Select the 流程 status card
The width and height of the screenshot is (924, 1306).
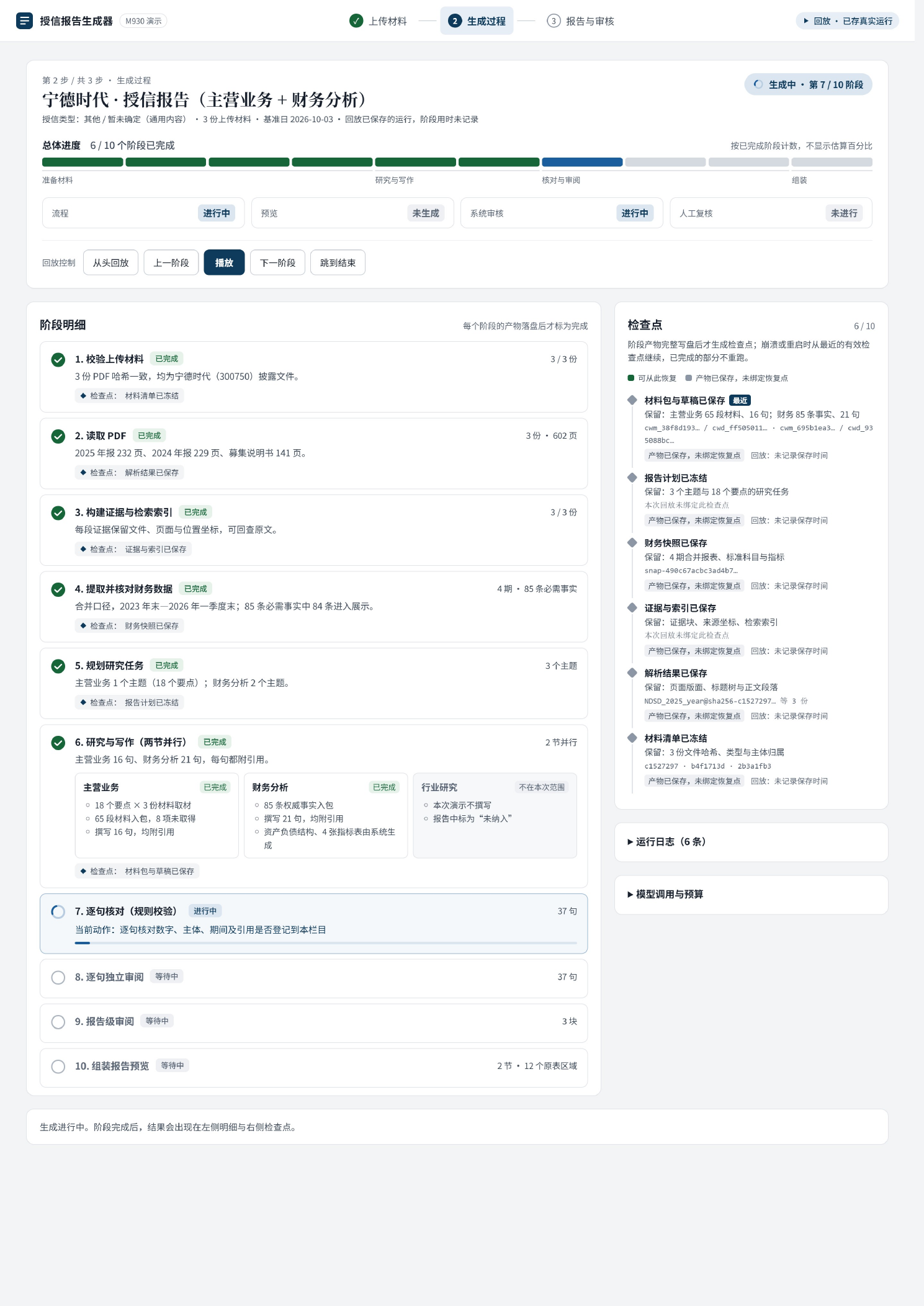pyautogui.click(x=143, y=213)
